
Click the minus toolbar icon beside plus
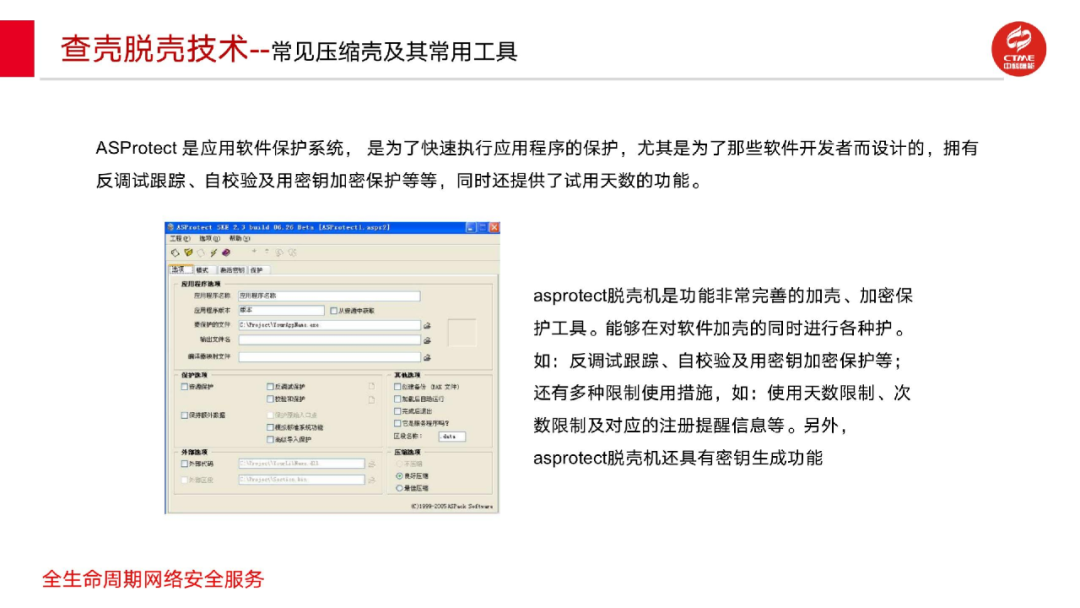[x=267, y=252]
